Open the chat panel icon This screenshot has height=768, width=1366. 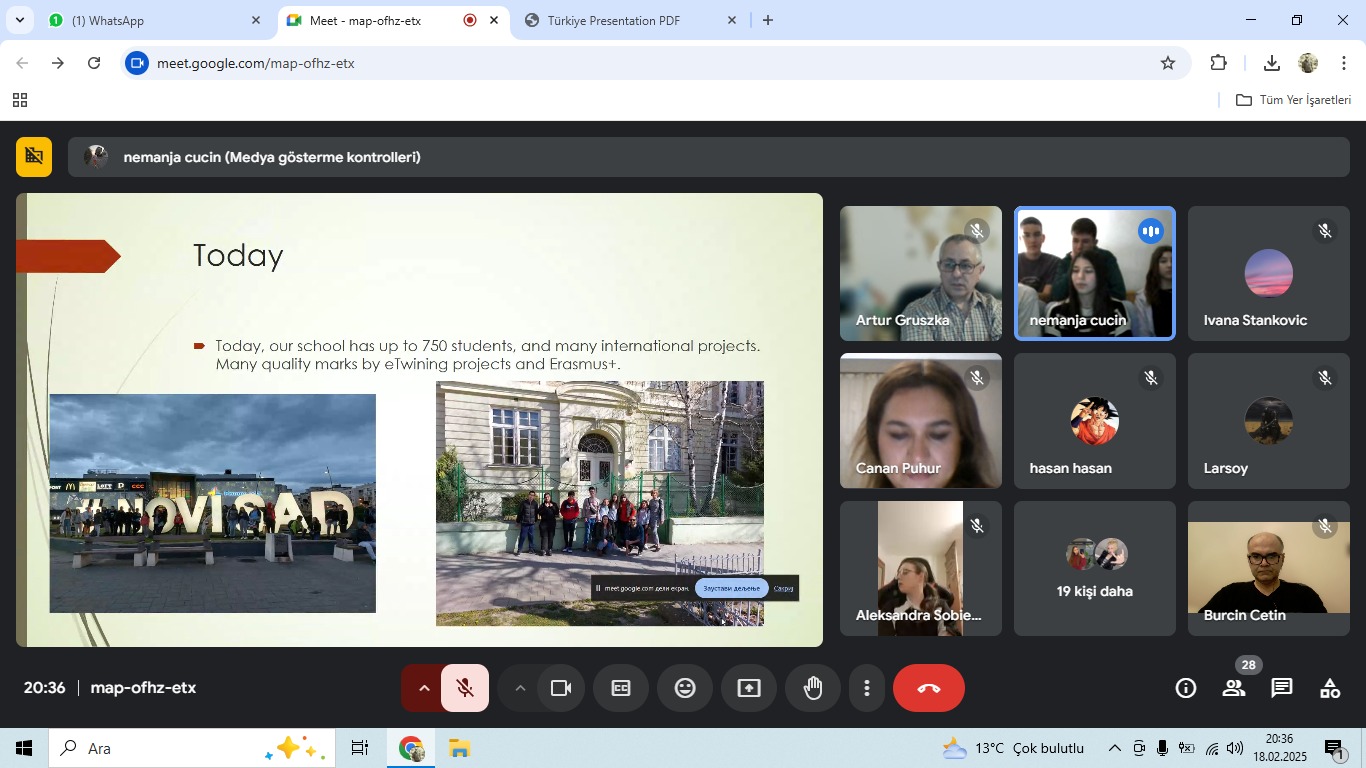click(1282, 688)
